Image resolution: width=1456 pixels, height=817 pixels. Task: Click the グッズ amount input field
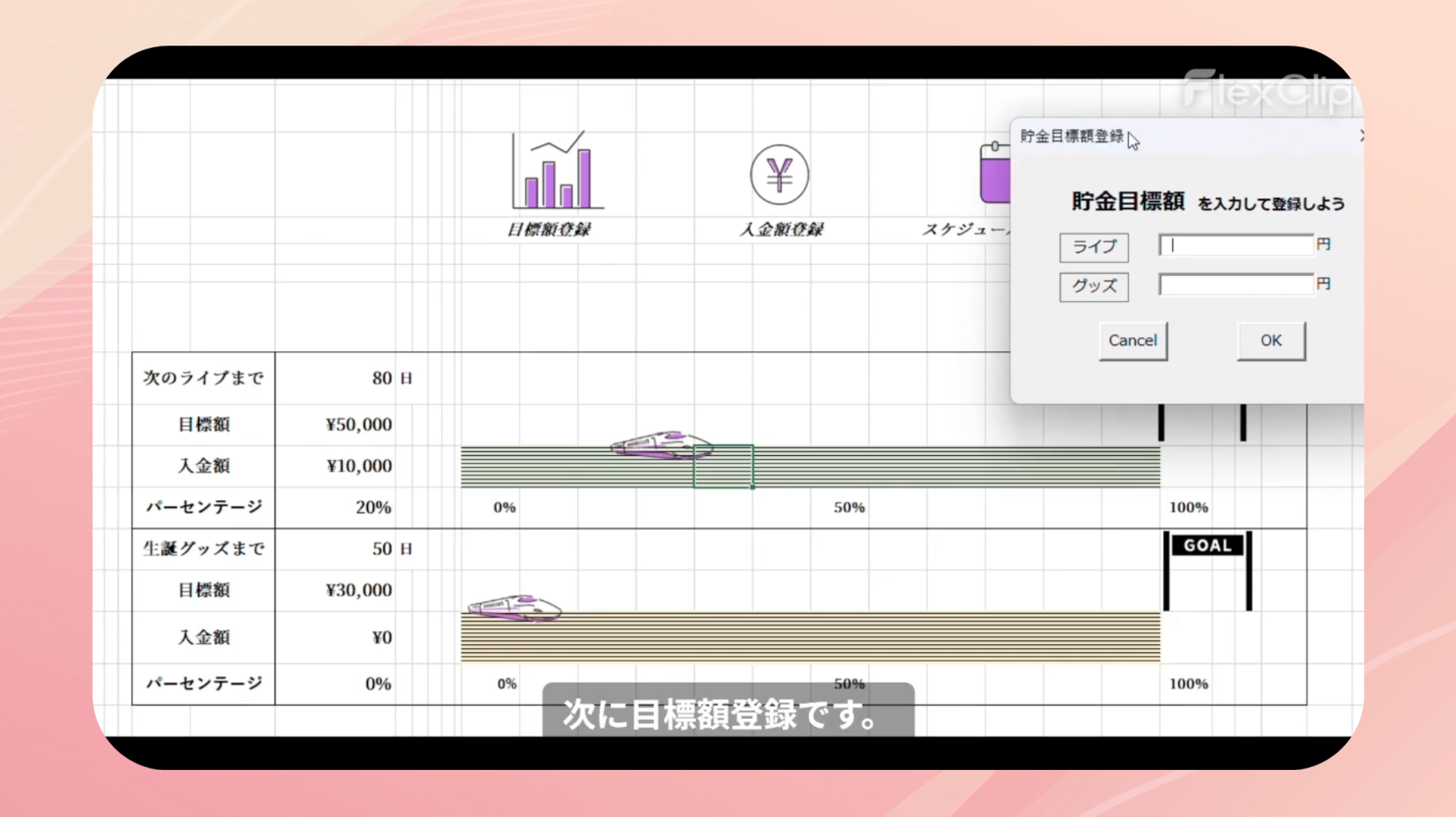1235,284
